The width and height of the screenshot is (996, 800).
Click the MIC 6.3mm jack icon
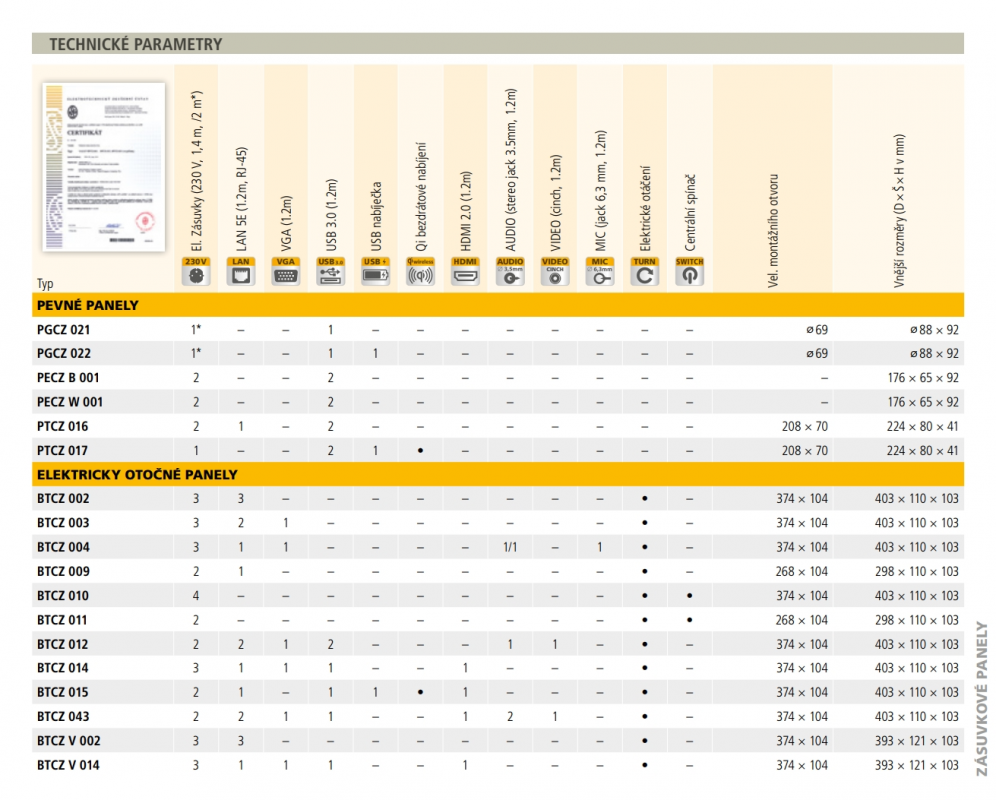(600, 271)
